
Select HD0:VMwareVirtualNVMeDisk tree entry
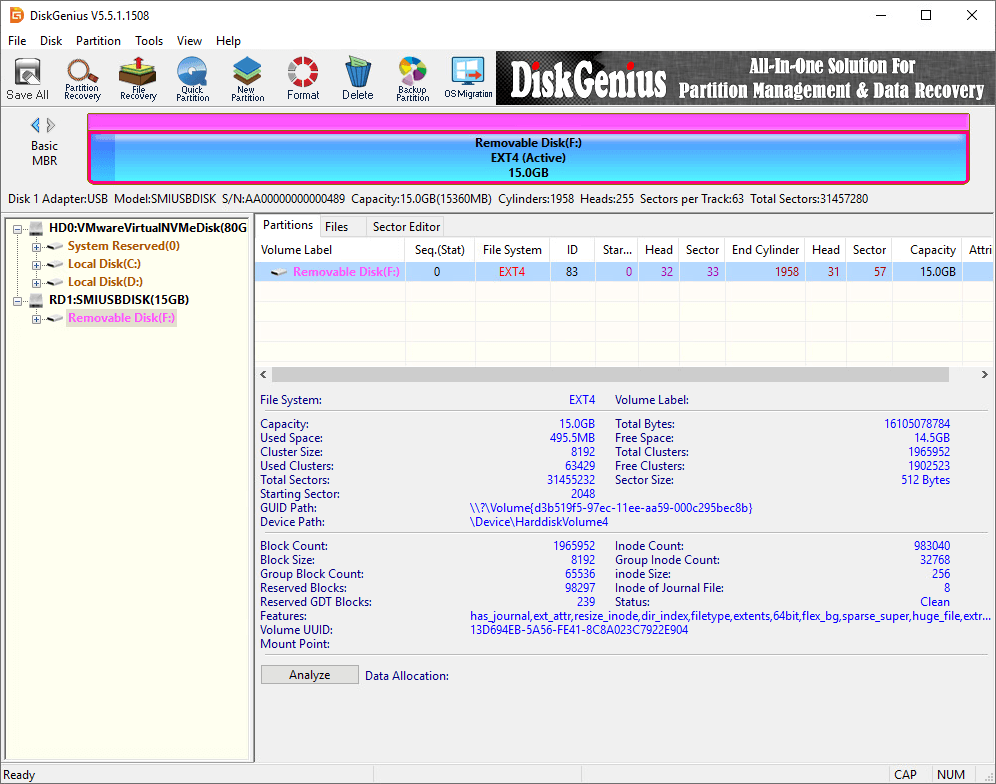click(x=148, y=228)
